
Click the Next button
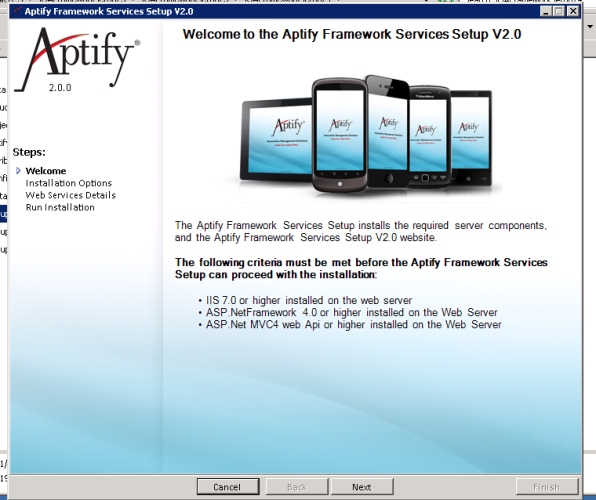click(x=362, y=487)
